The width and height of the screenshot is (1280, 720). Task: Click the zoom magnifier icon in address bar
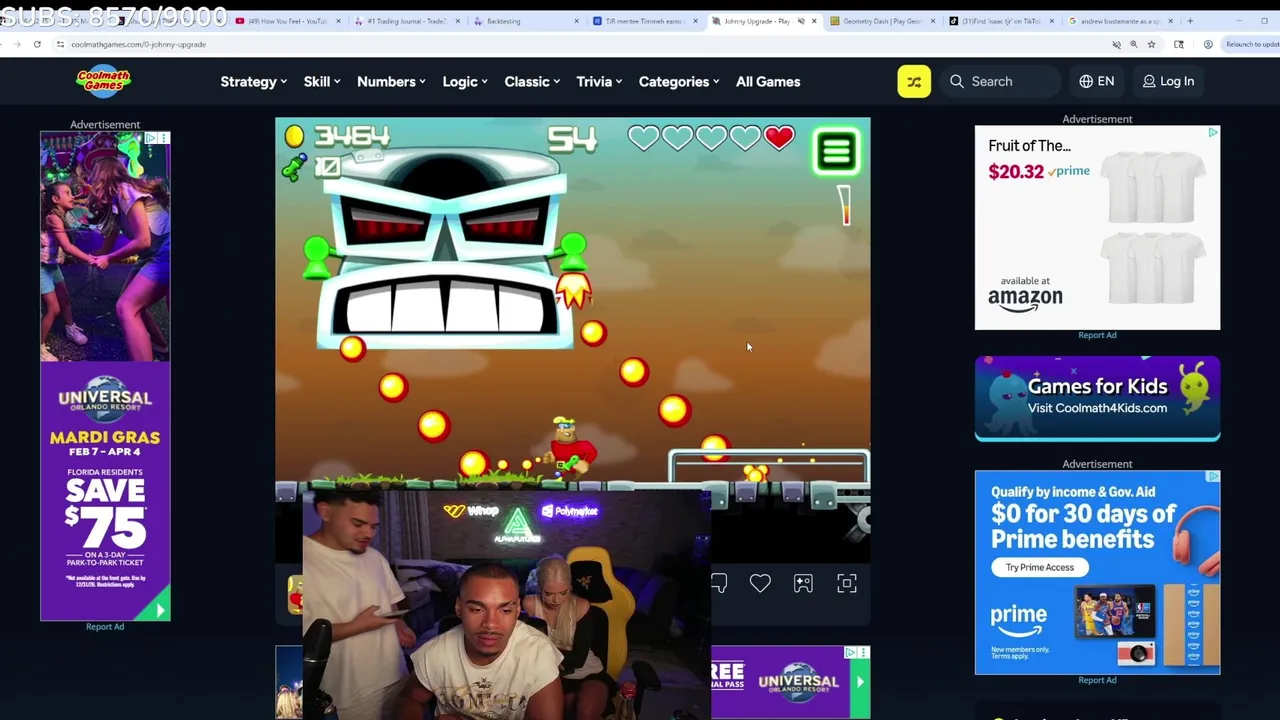point(1134,44)
